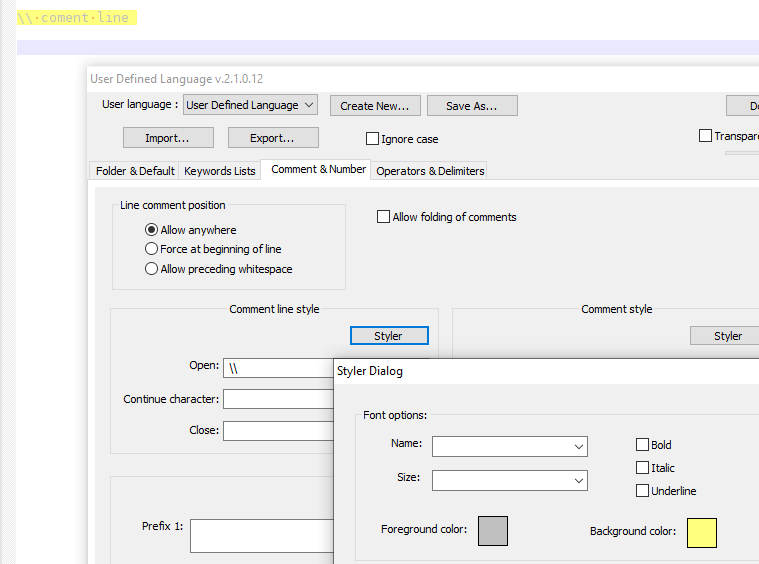The height and width of the screenshot is (564, 759).
Task: Open the font Name dropdown in Styler Dialog
Action: [x=510, y=446]
